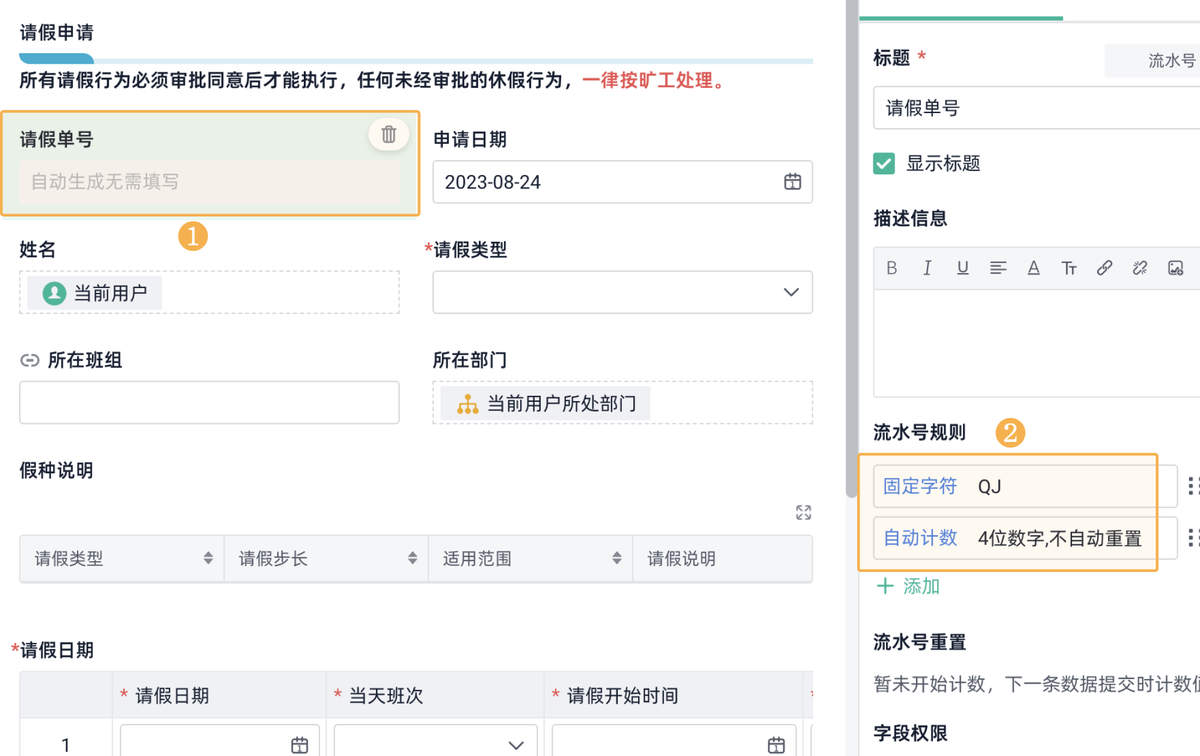The height and width of the screenshot is (756, 1200).
Task: Open the font size (Tᴛ) tool
Action: 1069,267
